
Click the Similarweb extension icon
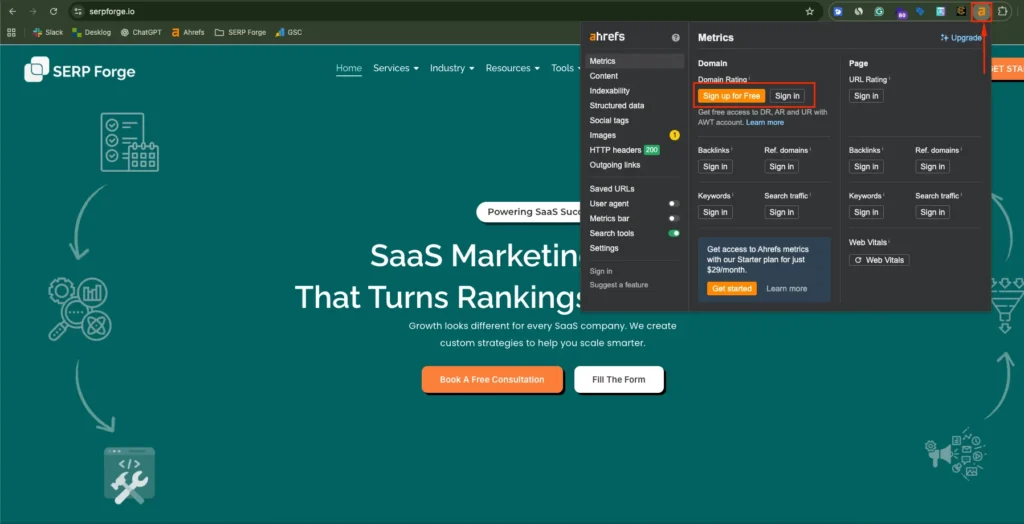[859, 11]
